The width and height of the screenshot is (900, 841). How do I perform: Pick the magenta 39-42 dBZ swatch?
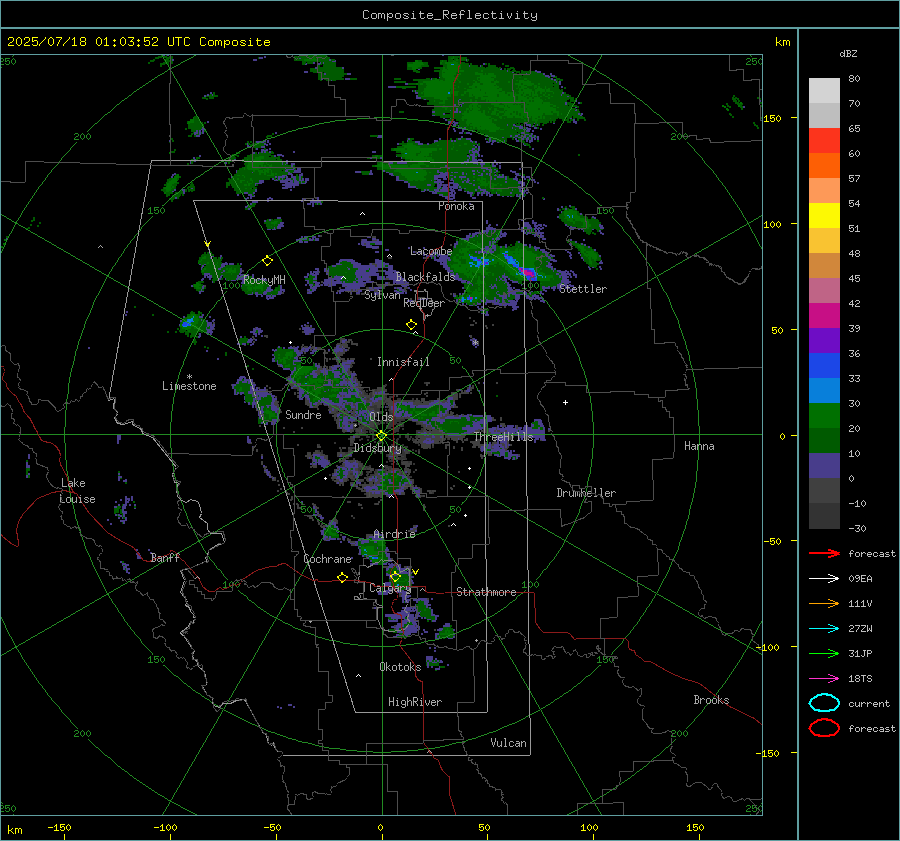coord(824,316)
